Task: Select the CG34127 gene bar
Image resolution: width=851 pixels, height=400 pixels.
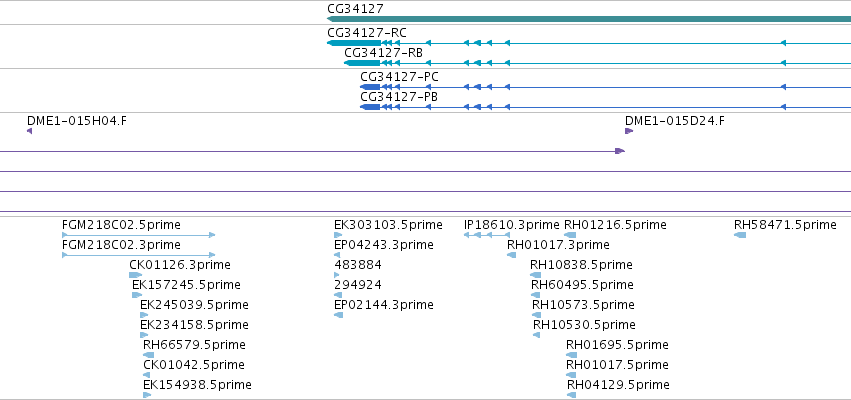Action: [589, 19]
